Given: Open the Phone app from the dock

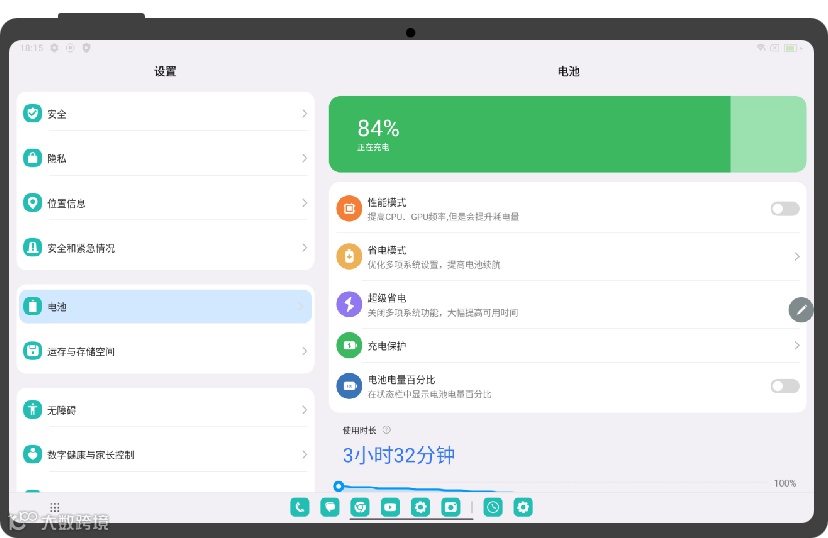Looking at the screenshot, I should (299, 507).
